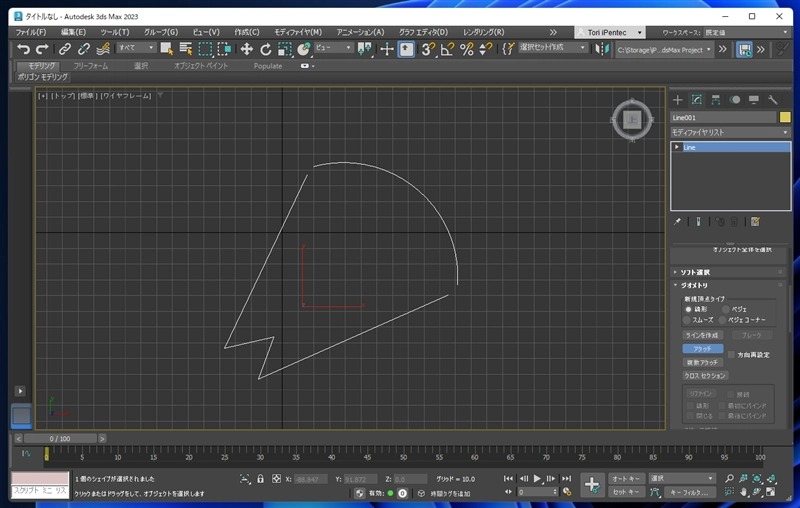
Task: Select the Move tool in the toolbar
Action: [x=246, y=48]
